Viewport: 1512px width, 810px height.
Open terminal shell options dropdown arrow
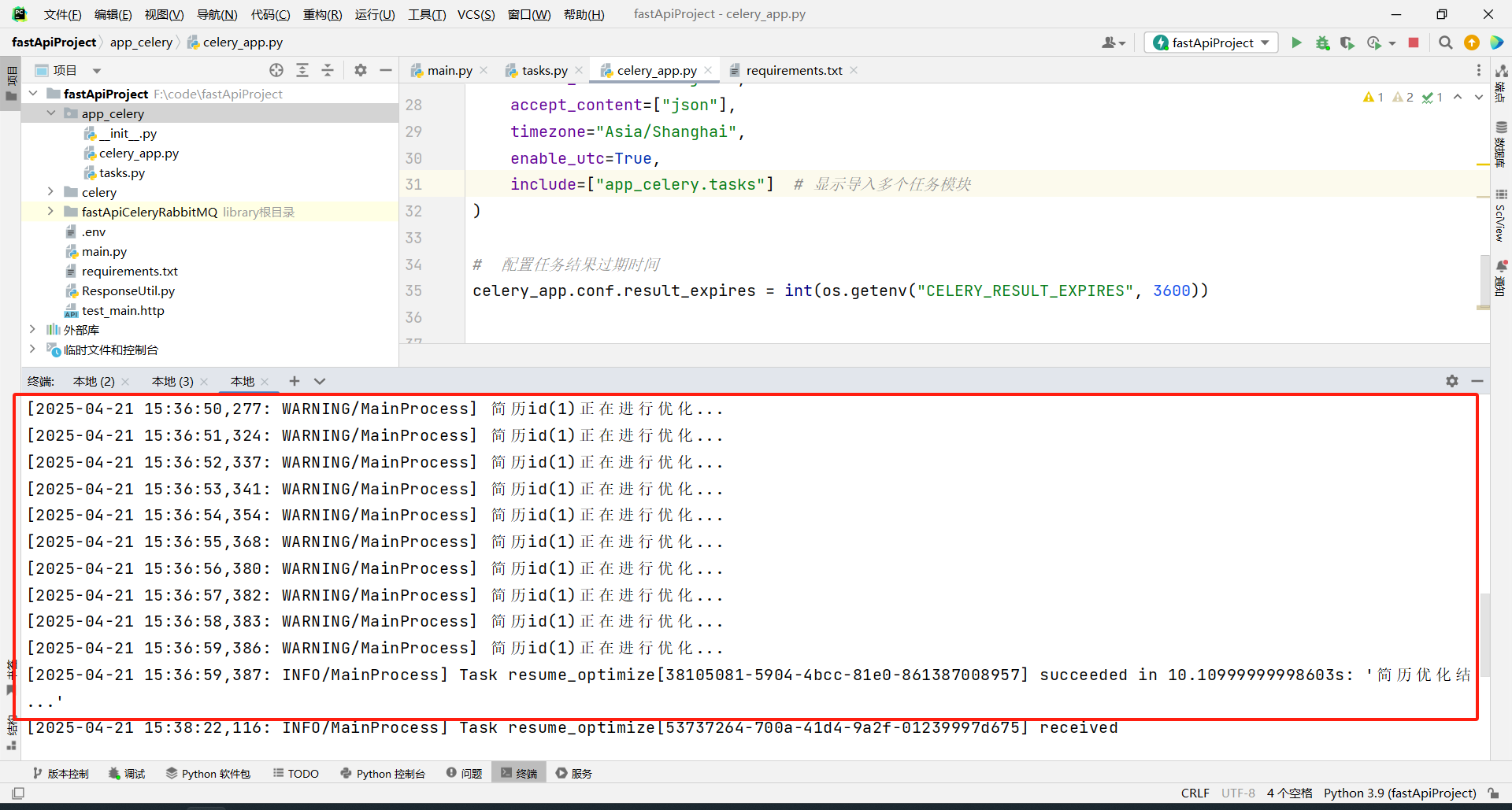(x=320, y=381)
